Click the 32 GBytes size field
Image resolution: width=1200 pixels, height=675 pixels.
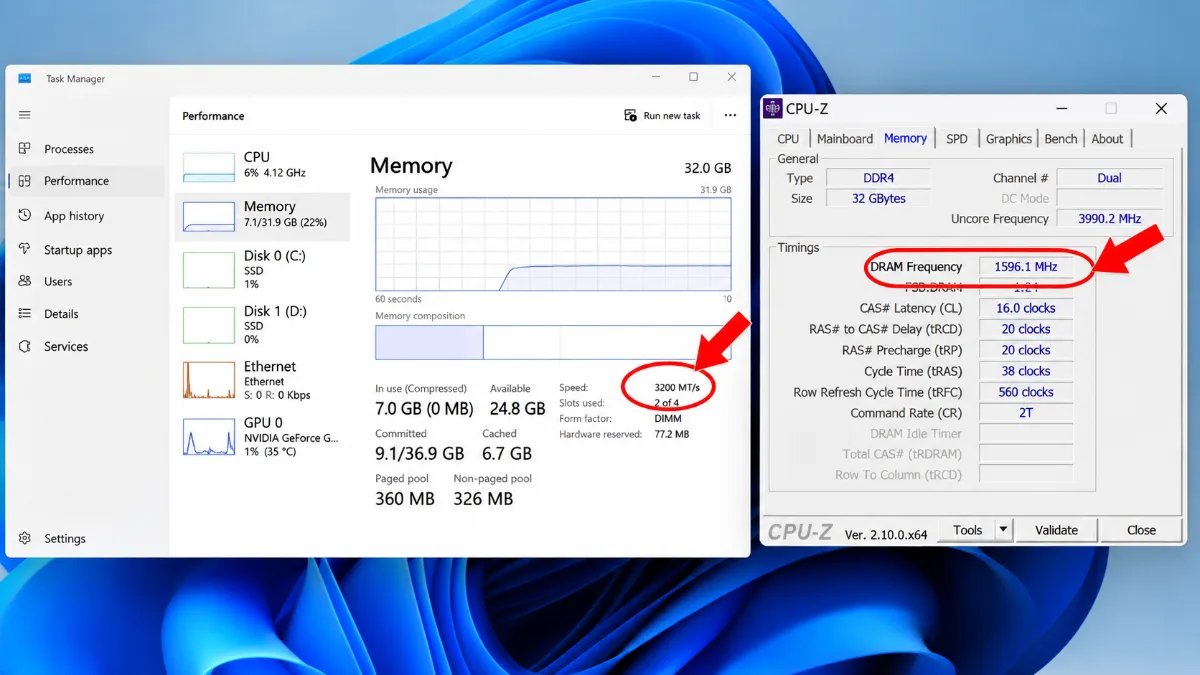click(878, 198)
